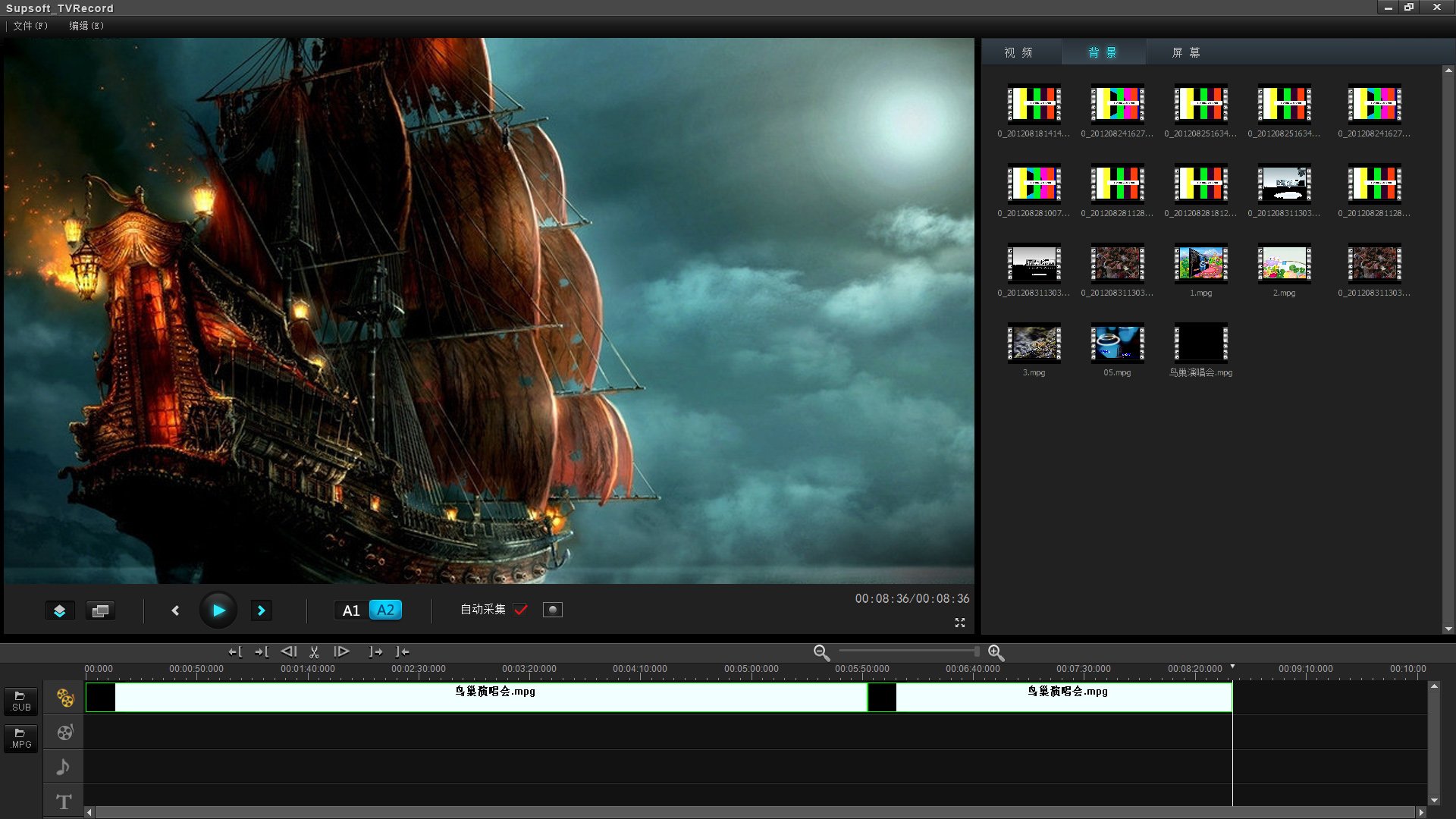1456x819 pixels.
Task: Click the timeline vertical scrollbar up arrow
Action: (1434, 686)
